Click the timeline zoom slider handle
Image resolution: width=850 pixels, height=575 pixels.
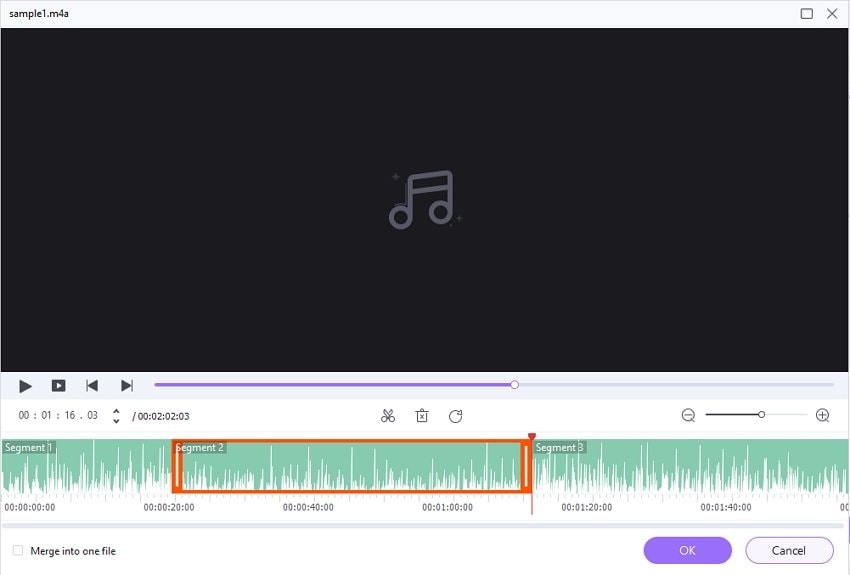[x=762, y=415]
